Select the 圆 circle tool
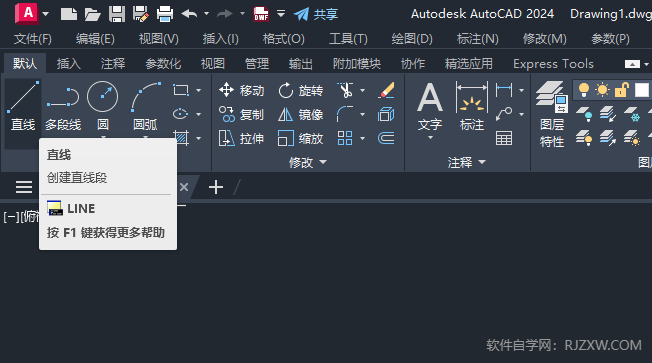Image resolution: width=652 pixels, height=363 pixels. (103, 106)
